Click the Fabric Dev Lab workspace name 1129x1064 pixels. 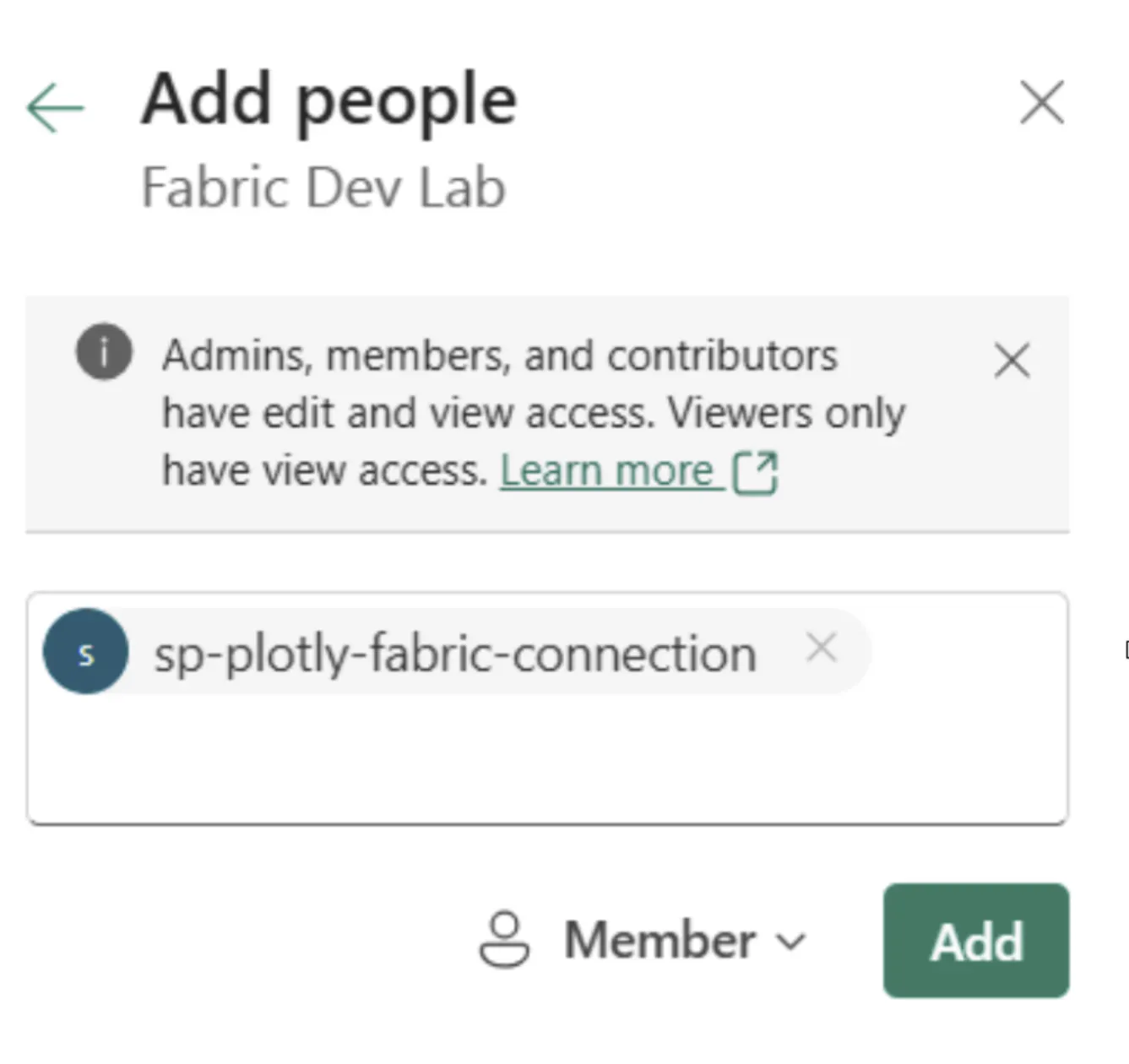coord(323,187)
